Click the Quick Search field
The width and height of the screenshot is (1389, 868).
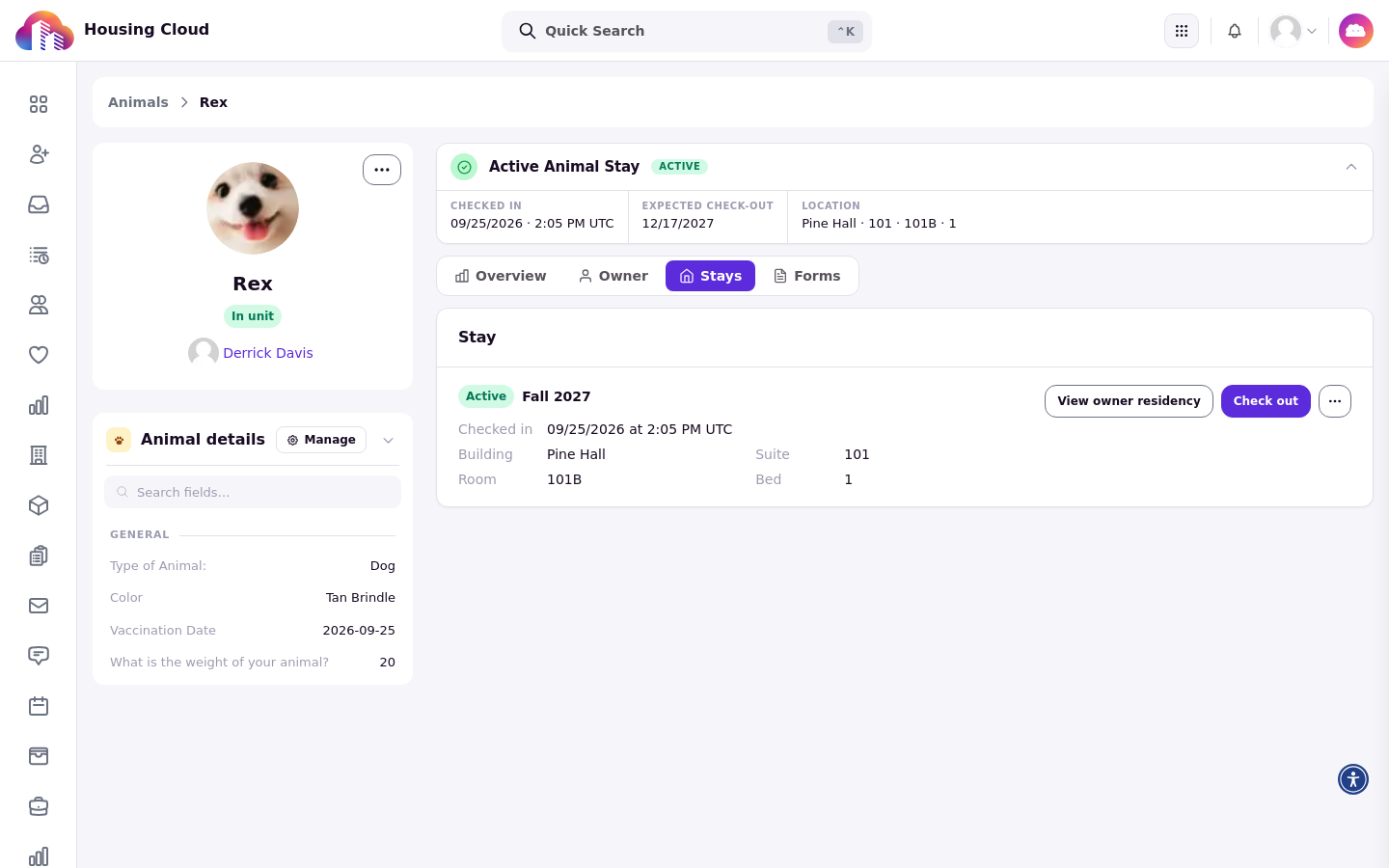[x=687, y=31]
